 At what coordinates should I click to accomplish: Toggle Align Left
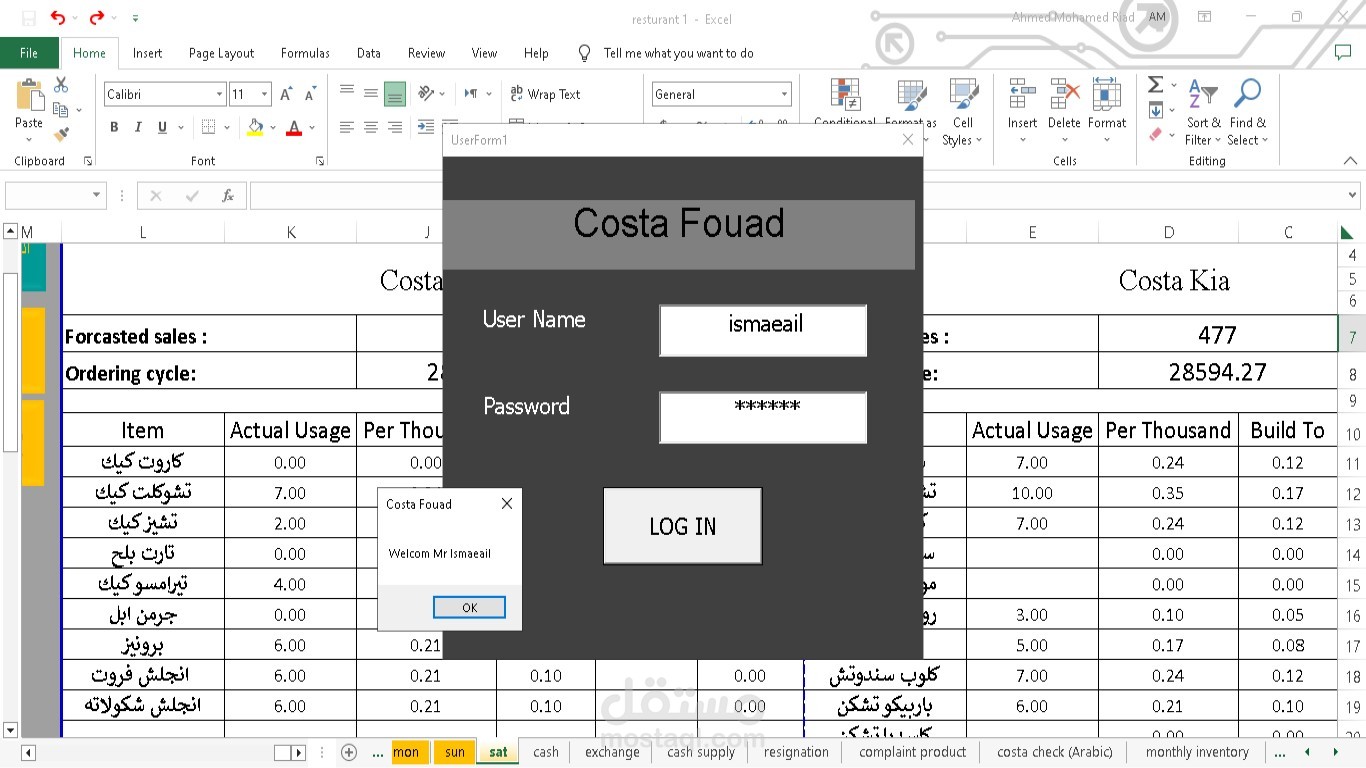pyautogui.click(x=347, y=127)
